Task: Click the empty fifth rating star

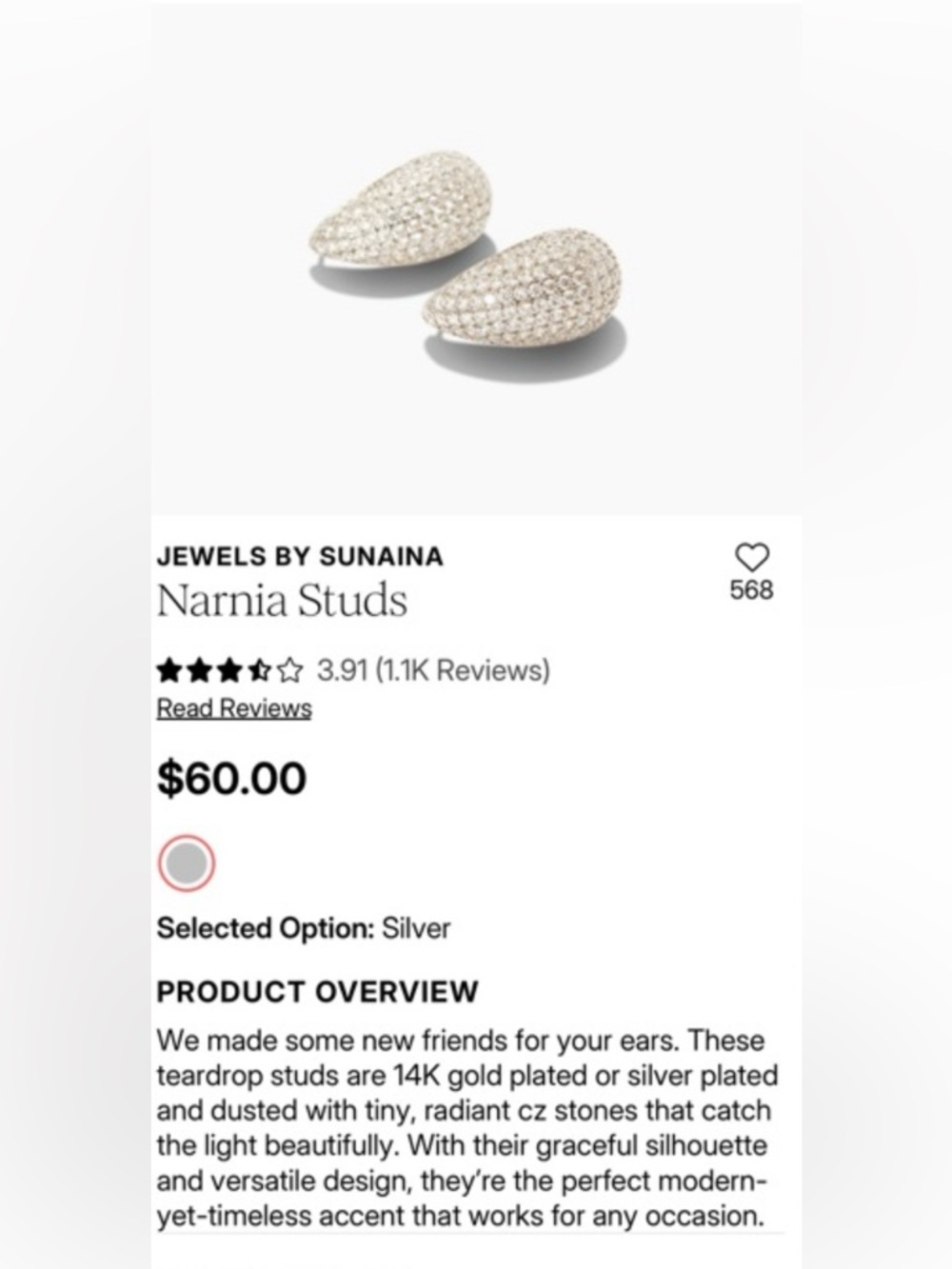Action: click(x=289, y=671)
